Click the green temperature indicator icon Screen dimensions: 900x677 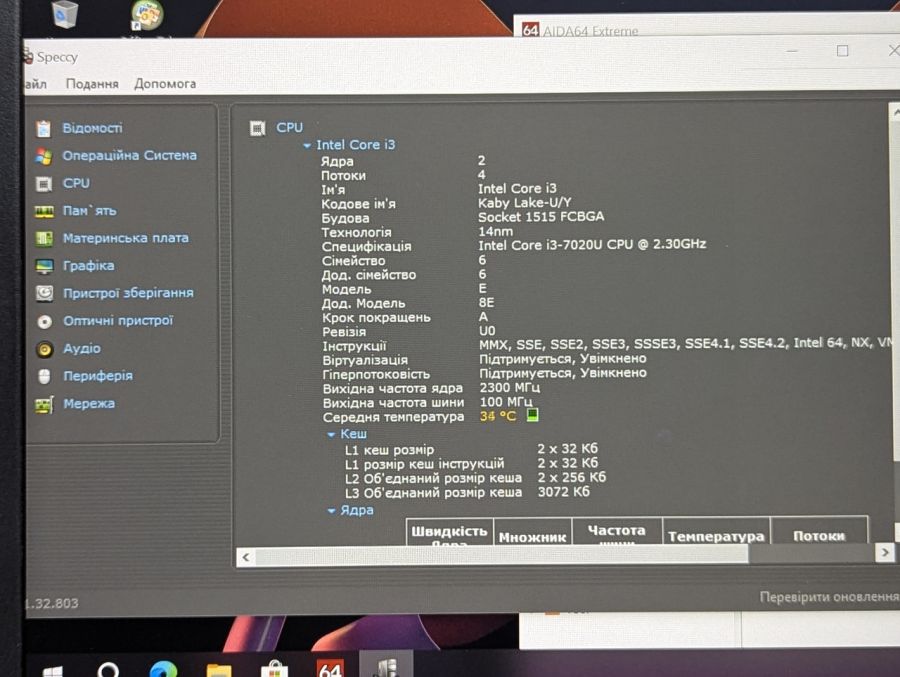[x=533, y=415]
